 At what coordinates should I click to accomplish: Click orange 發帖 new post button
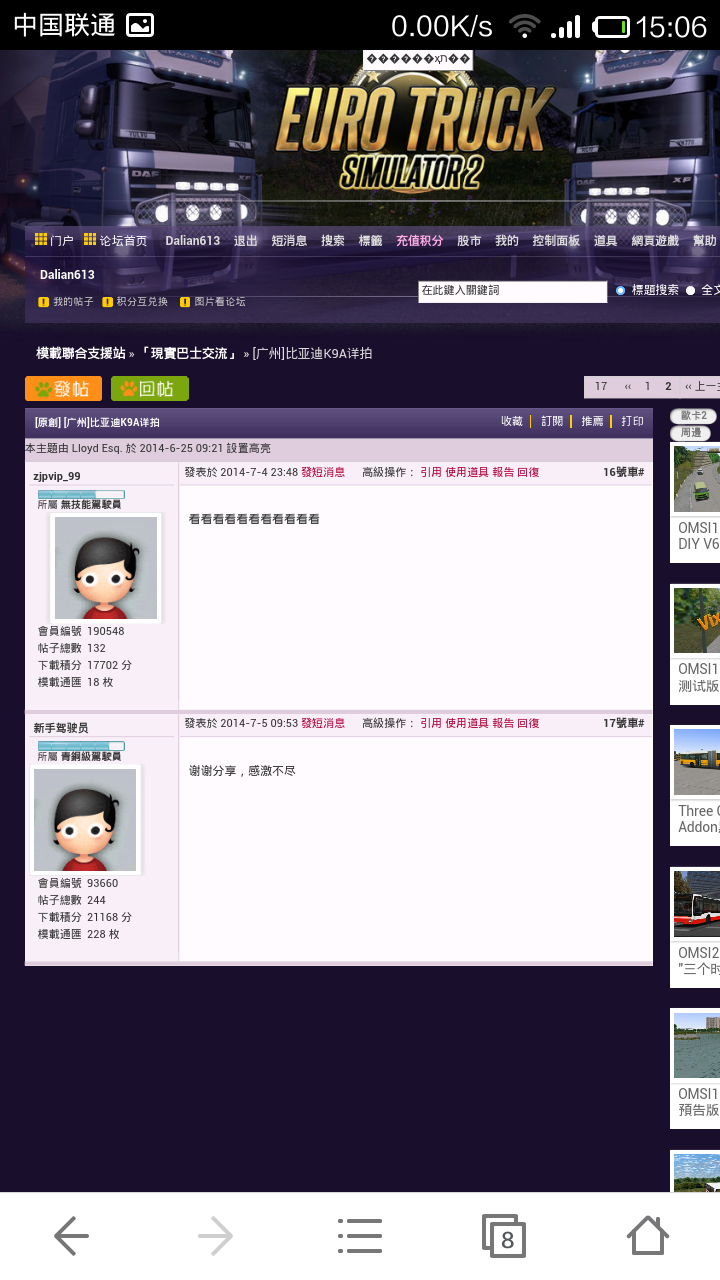(63, 389)
